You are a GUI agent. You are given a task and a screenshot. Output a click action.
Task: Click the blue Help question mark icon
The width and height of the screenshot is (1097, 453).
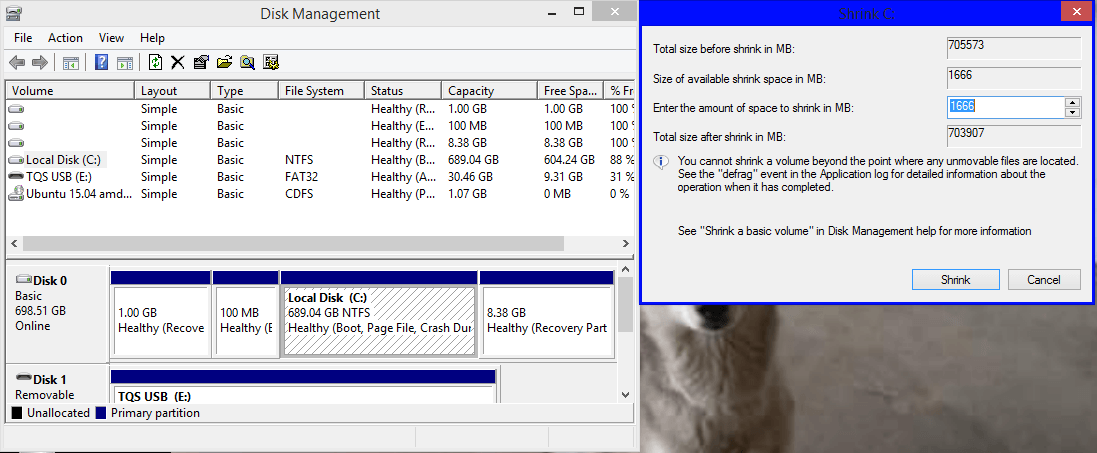[x=102, y=62]
